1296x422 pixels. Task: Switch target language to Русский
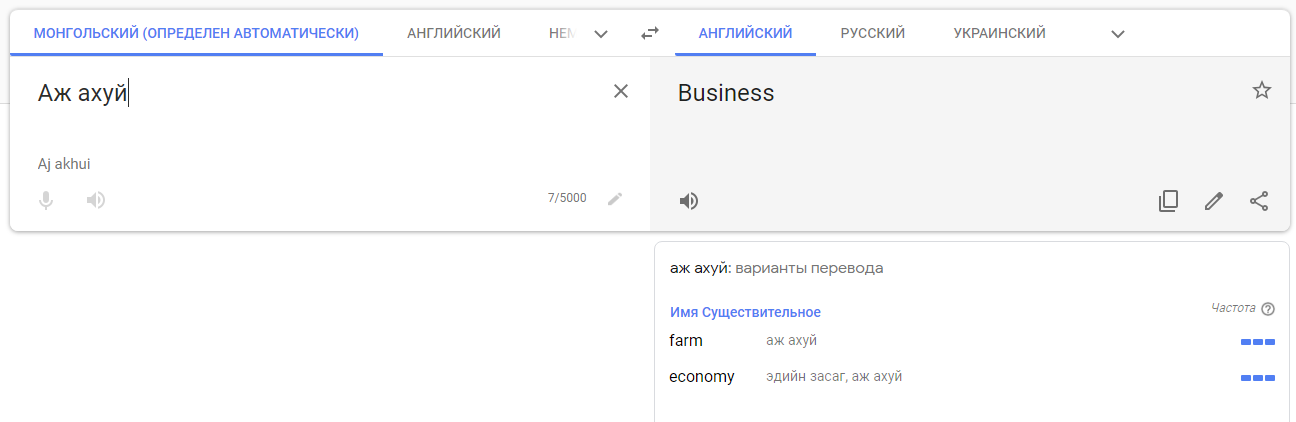pos(873,33)
